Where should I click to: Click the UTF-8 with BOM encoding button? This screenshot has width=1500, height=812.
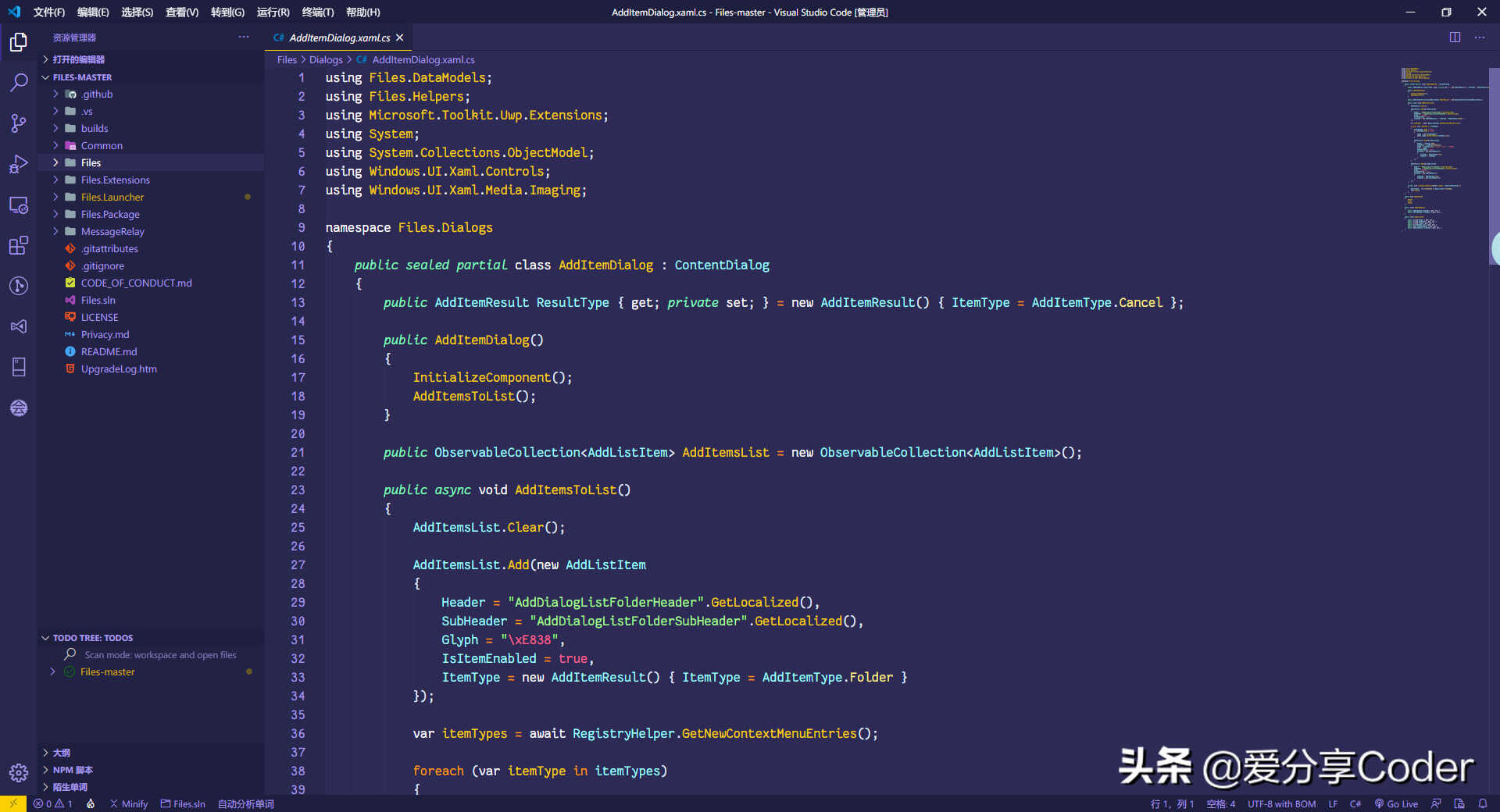[1281, 803]
